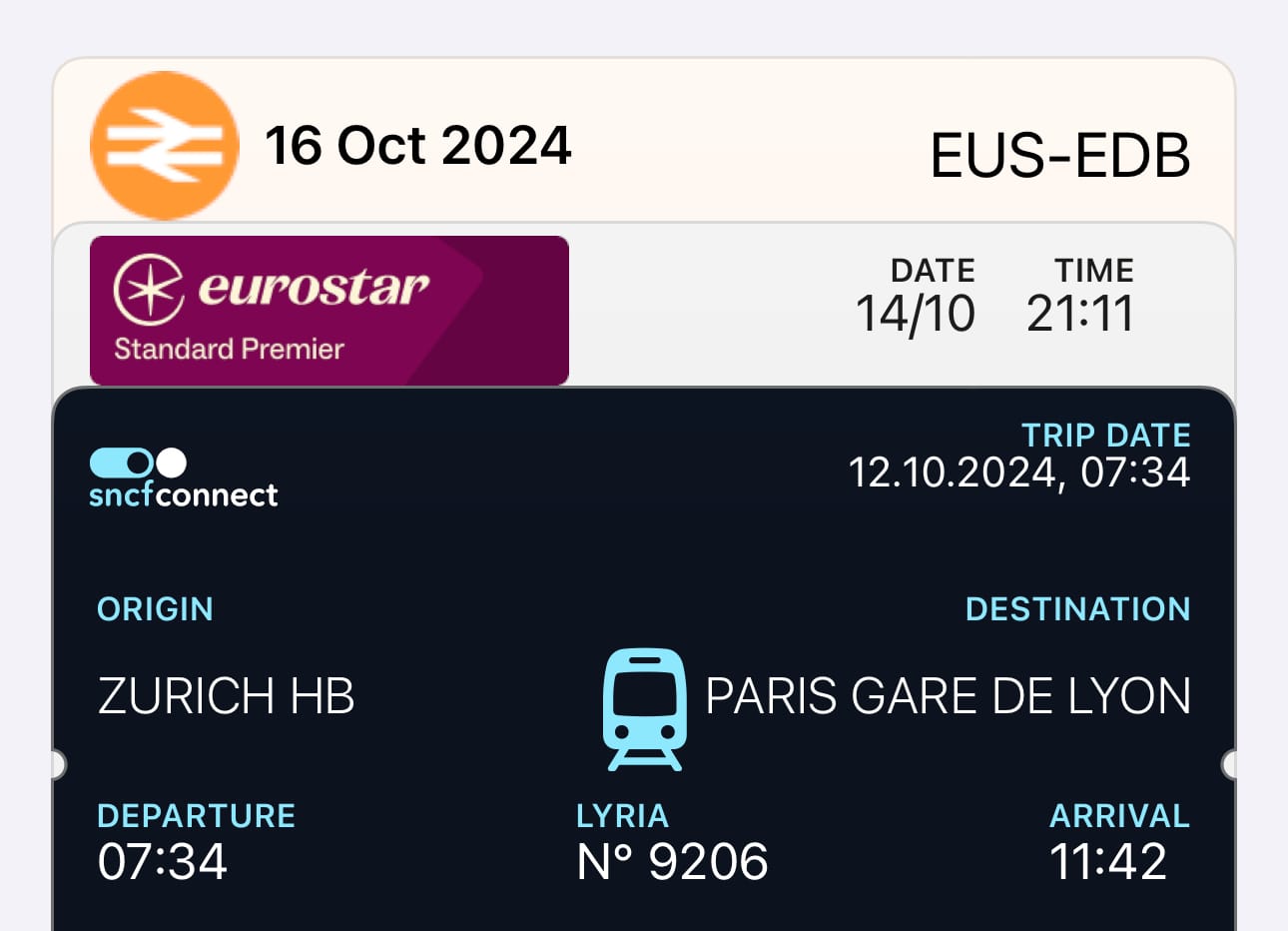Open the 16 Oct 2024 rail pass
The width and height of the screenshot is (1288, 931).
click(x=644, y=141)
